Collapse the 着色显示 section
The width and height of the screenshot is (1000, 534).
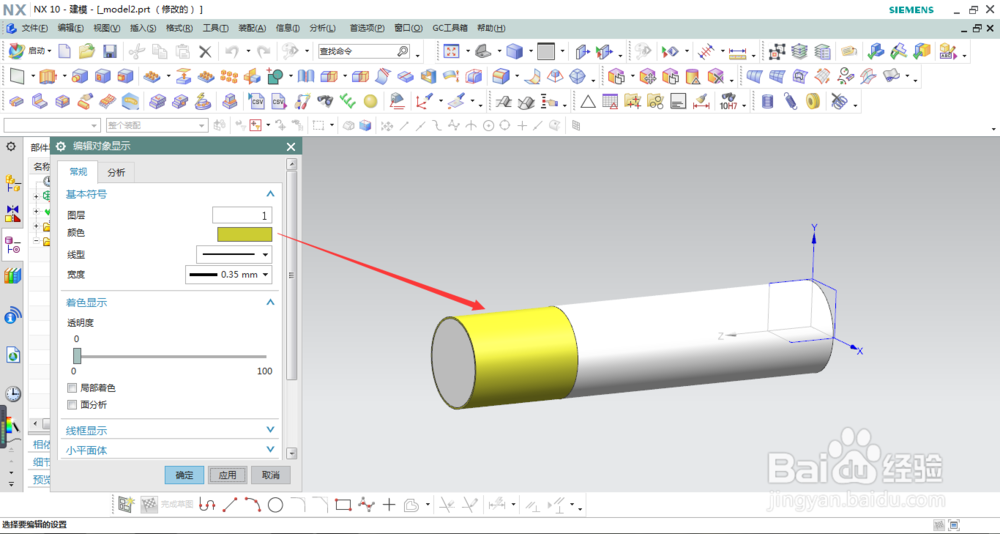pyautogui.click(x=270, y=302)
